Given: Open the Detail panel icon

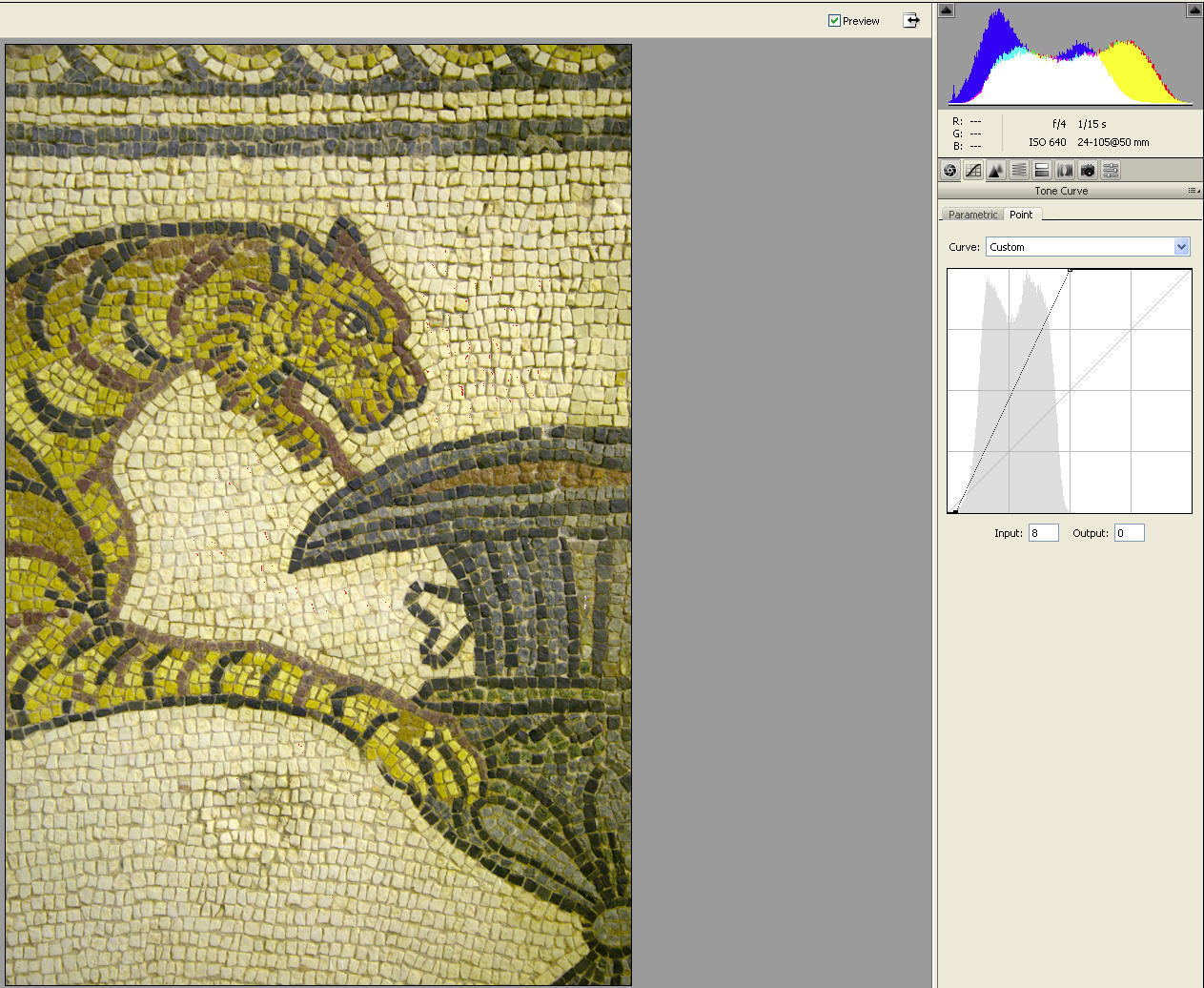Looking at the screenshot, I should coord(995,171).
